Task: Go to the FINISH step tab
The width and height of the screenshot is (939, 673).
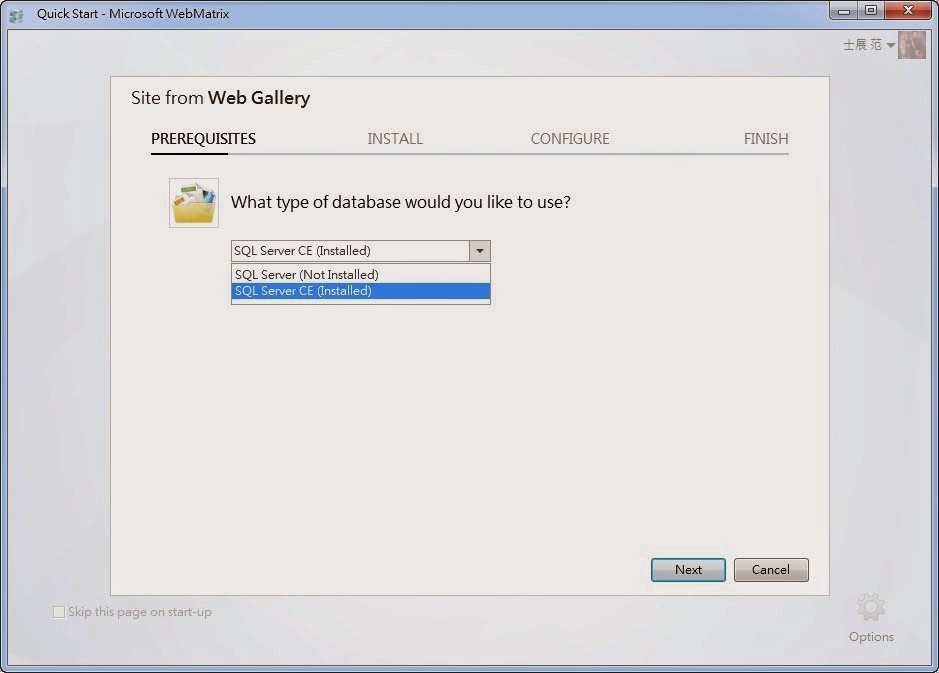Action: coord(766,139)
